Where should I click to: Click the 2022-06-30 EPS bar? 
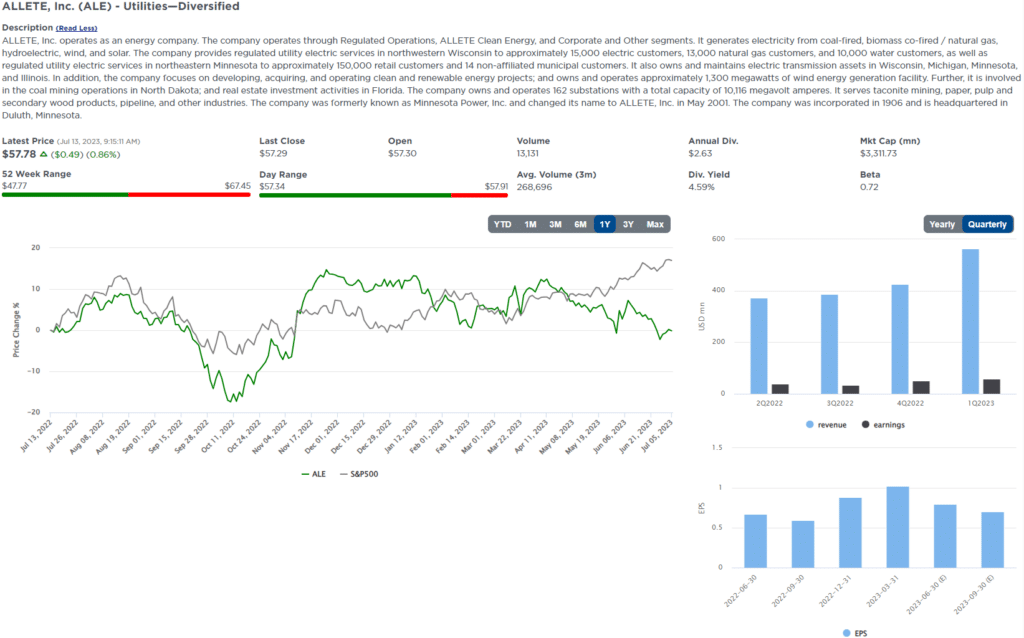[x=756, y=541]
